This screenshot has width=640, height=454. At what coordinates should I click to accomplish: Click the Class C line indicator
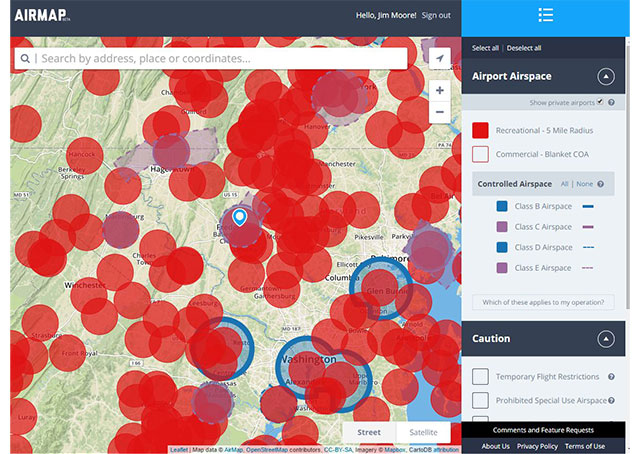coord(588,227)
